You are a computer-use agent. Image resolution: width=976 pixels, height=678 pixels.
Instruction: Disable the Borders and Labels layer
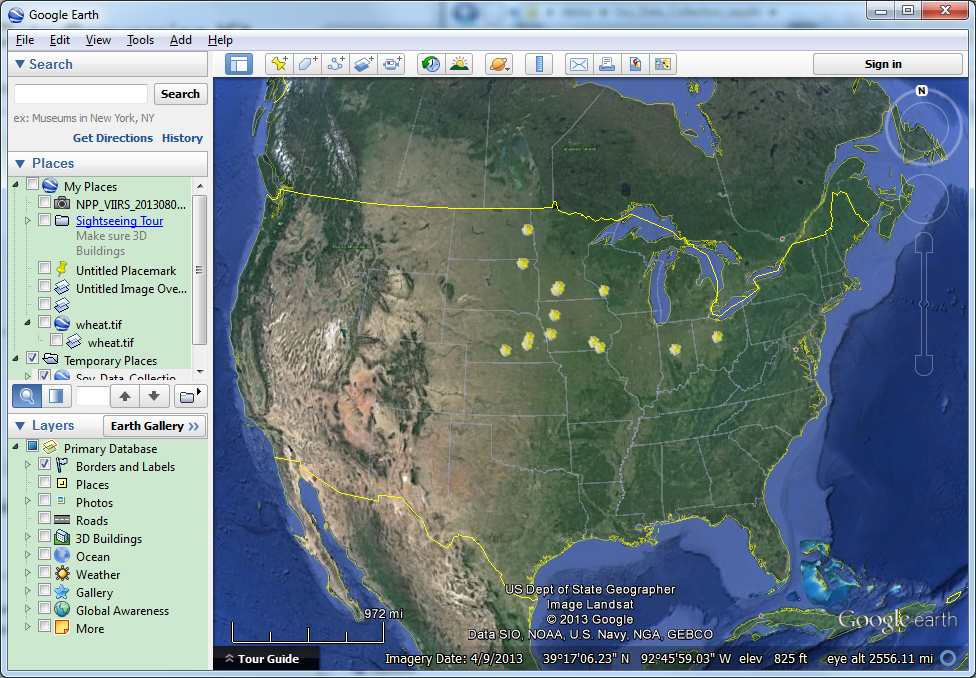[44, 464]
